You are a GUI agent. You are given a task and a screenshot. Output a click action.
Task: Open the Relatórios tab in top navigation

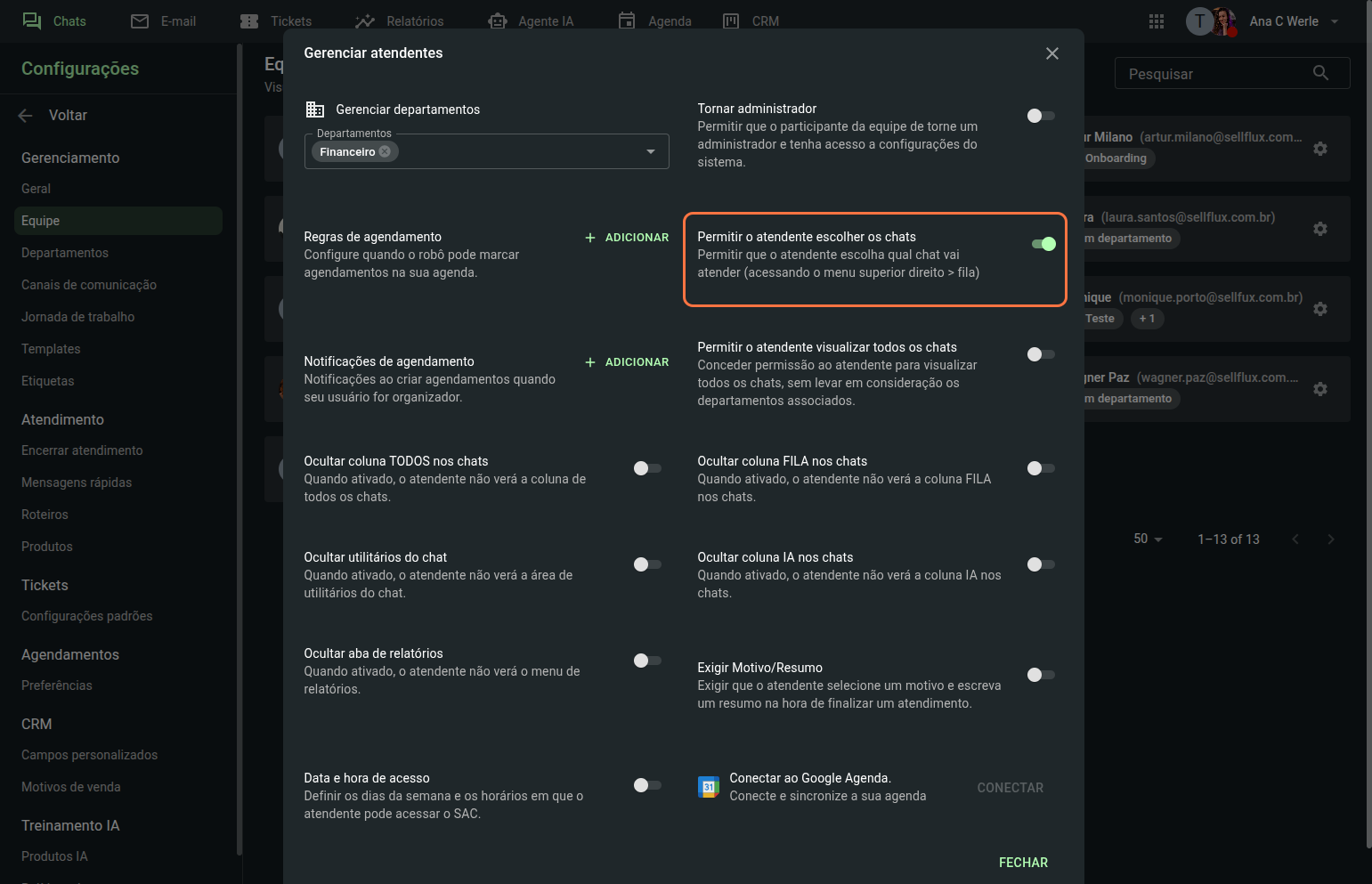pyautogui.click(x=400, y=21)
